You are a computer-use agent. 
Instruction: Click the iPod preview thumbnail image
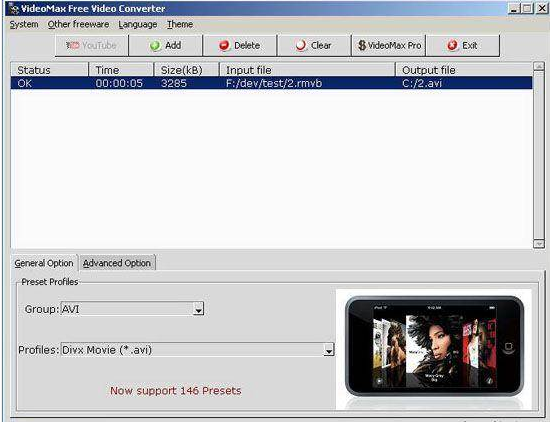tap(434, 348)
